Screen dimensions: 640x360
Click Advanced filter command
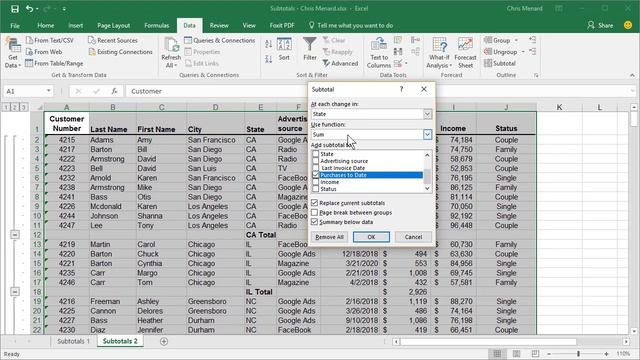click(340, 63)
